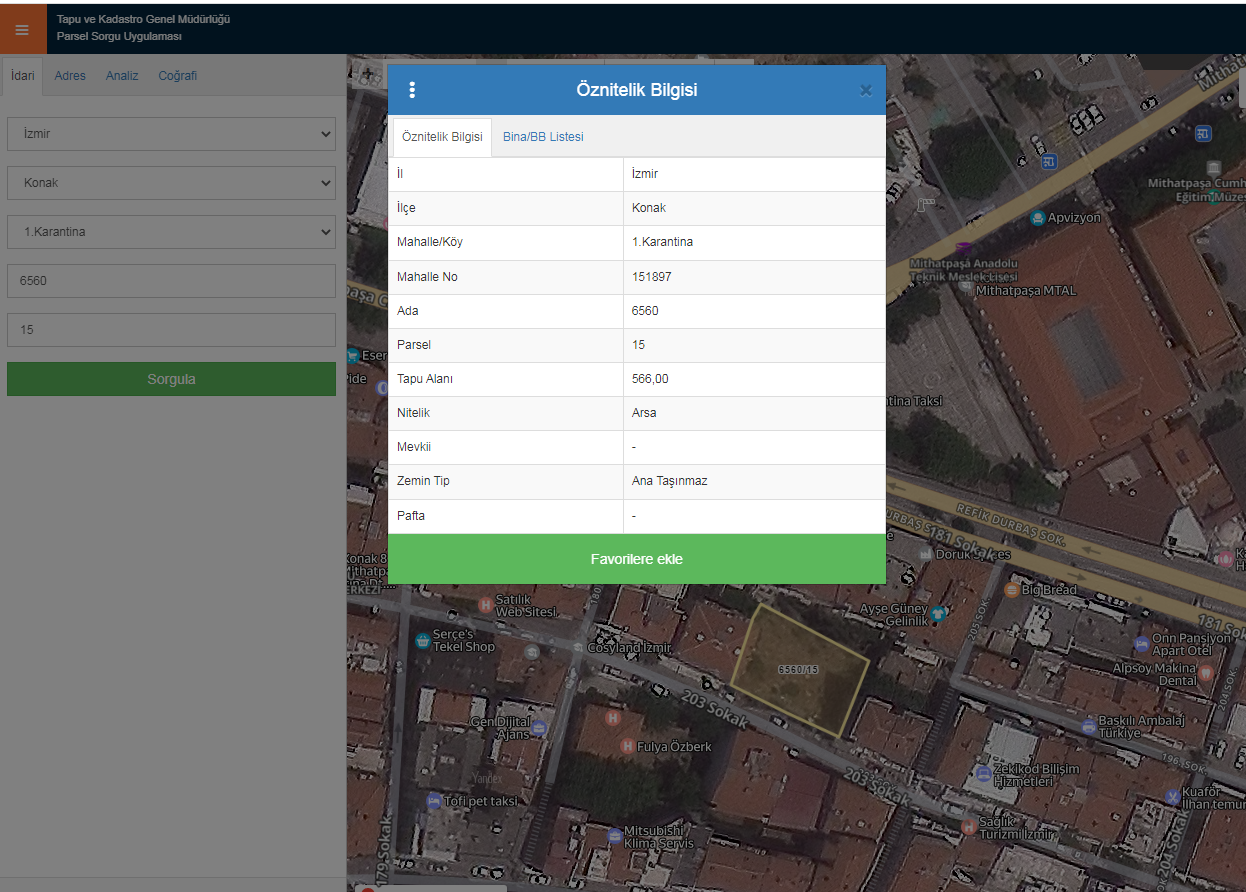Click the Favorilere ekle button
1246x892 pixels.
(636, 559)
